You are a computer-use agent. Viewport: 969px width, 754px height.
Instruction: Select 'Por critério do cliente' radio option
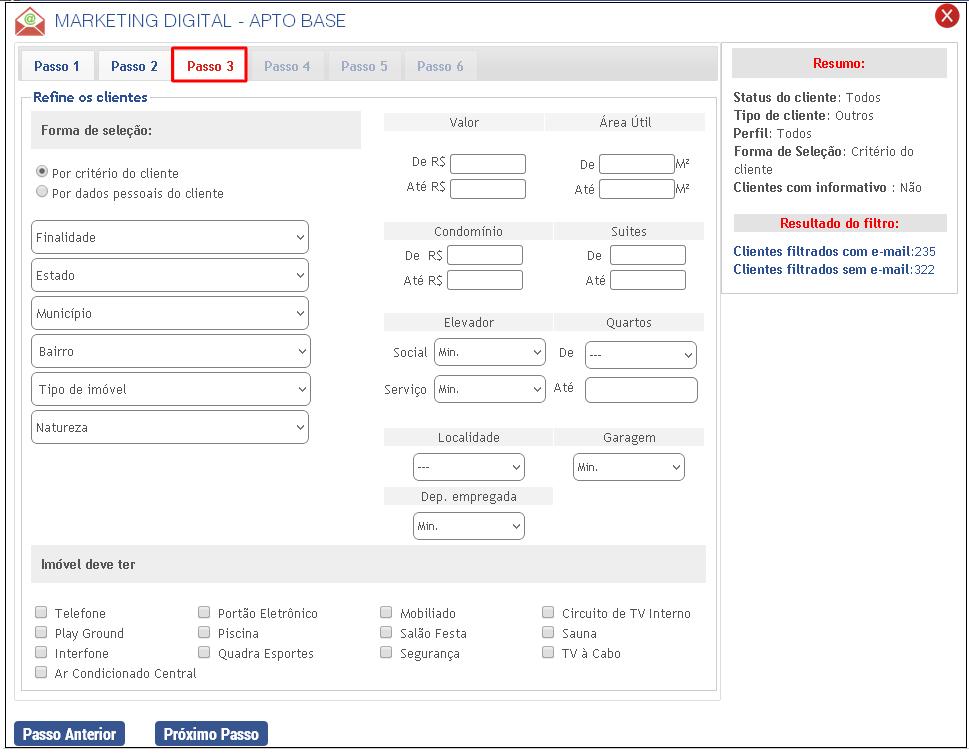coord(42,172)
